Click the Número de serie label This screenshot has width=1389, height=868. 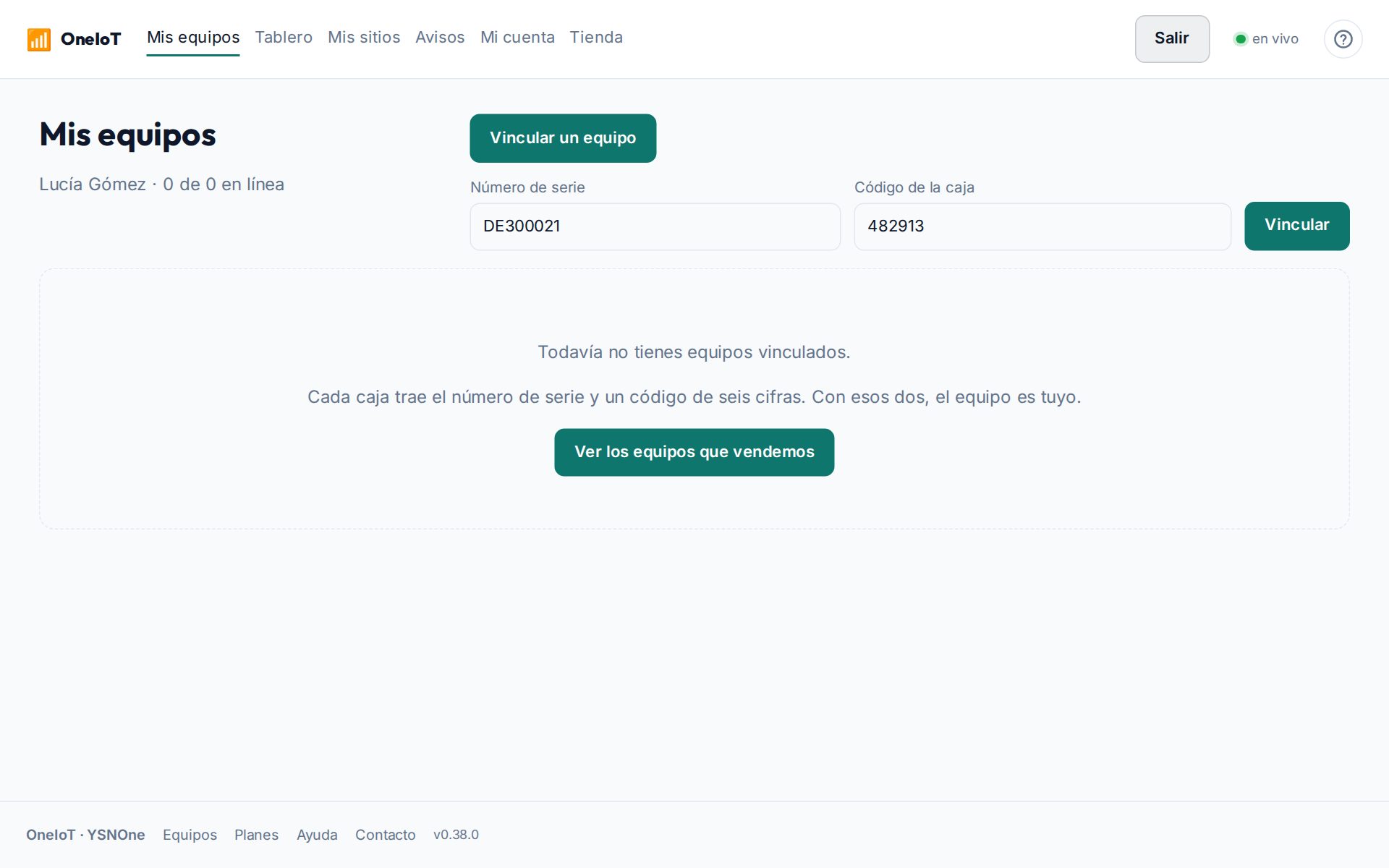tap(527, 187)
